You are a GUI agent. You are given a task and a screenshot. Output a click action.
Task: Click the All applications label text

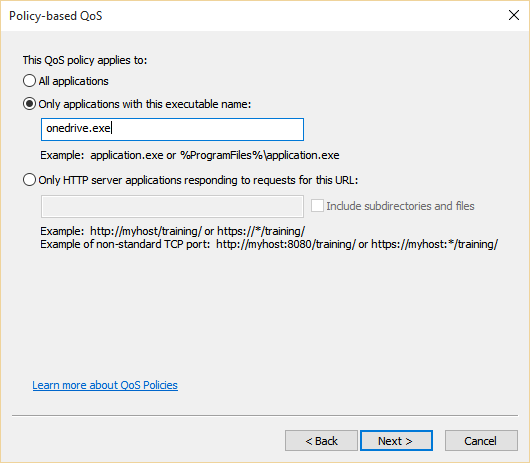[x=73, y=81]
